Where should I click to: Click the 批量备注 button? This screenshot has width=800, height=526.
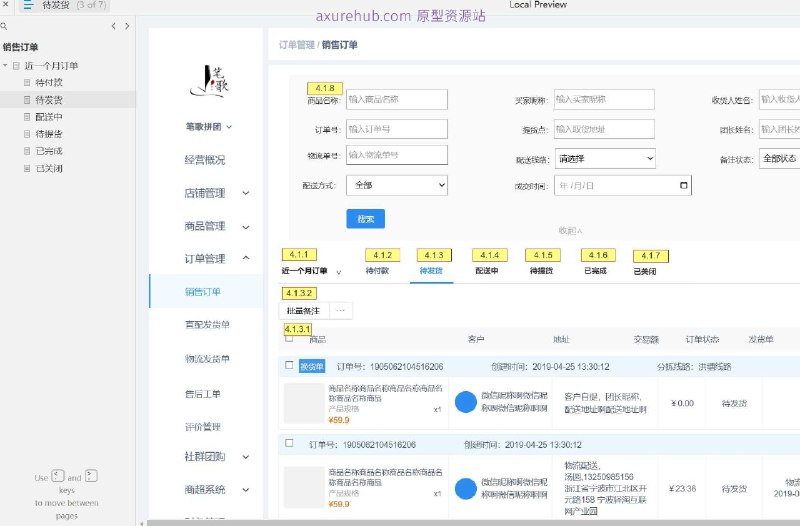(x=303, y=311)
